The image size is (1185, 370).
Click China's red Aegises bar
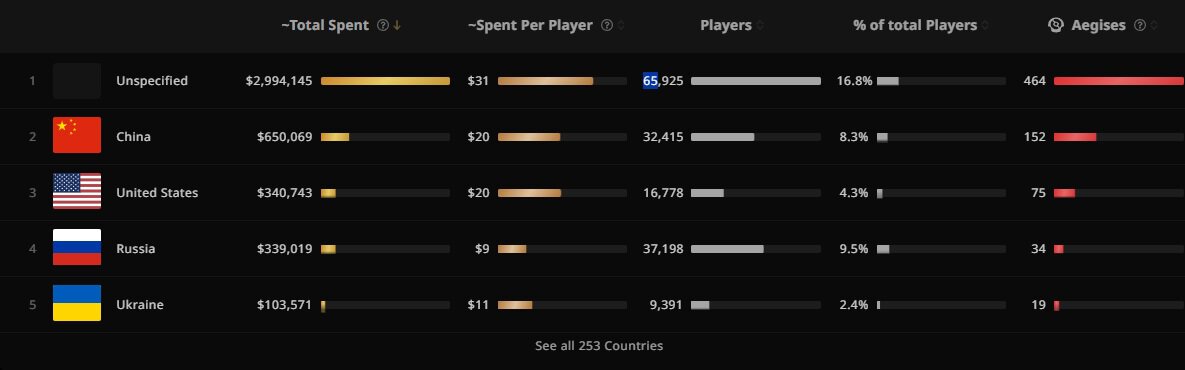coord(1075,137)
